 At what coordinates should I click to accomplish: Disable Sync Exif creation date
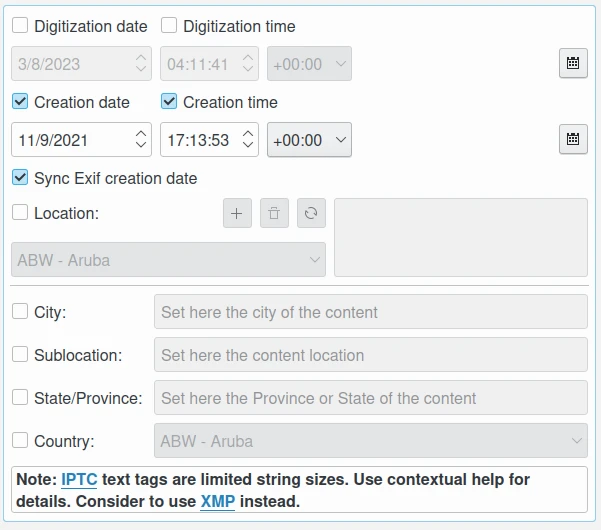pos(20,178)
